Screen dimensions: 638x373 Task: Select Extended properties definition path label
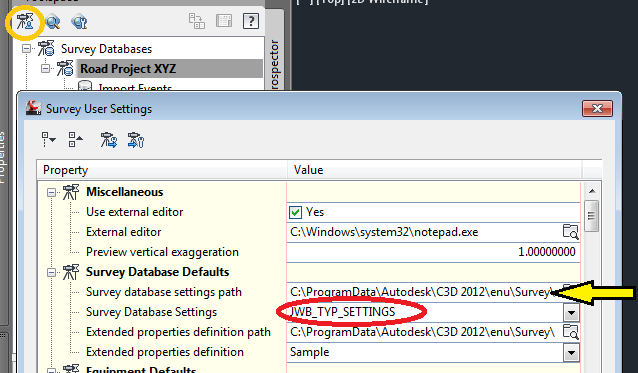[x=178, y=332]
